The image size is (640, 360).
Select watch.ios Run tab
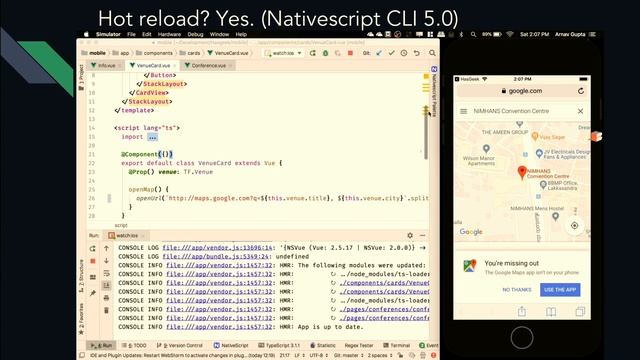click(x=127, y=236)
